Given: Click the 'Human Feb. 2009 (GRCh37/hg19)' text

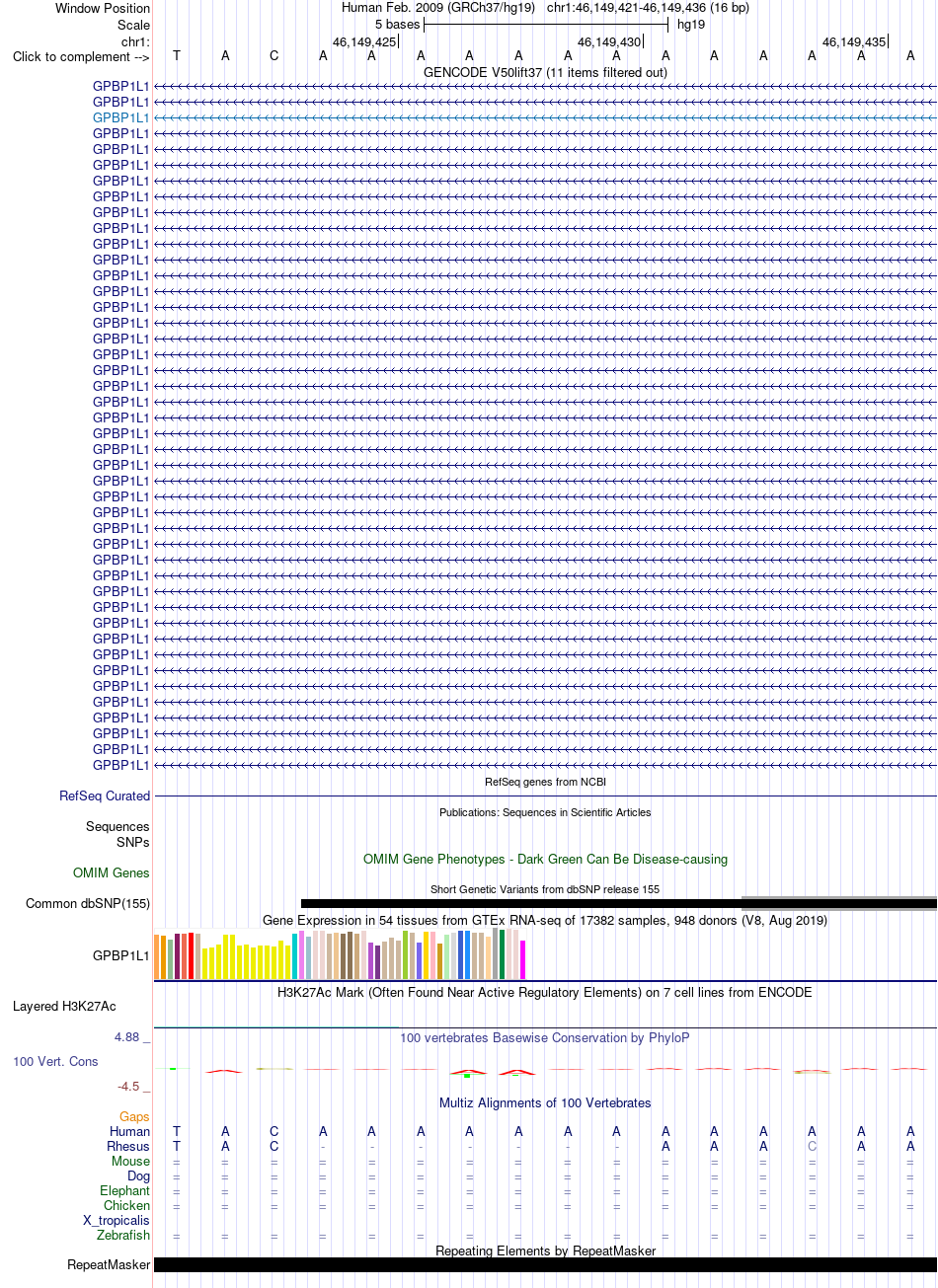Looking at the screenshot, I should point(438,7).
